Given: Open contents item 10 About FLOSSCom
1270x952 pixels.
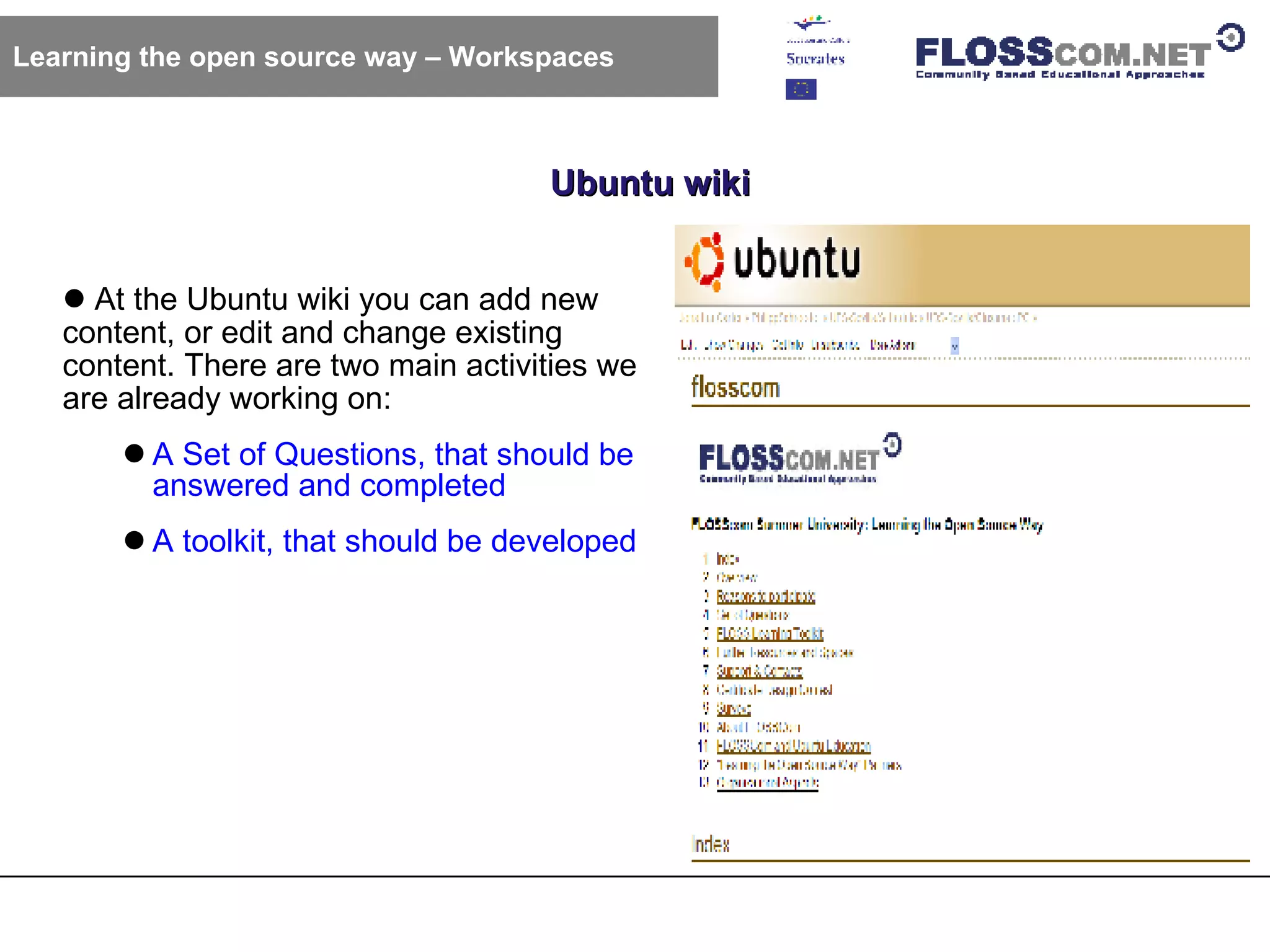Looking at the screenshot, I should pyautogui.click(x=758, y=728).
